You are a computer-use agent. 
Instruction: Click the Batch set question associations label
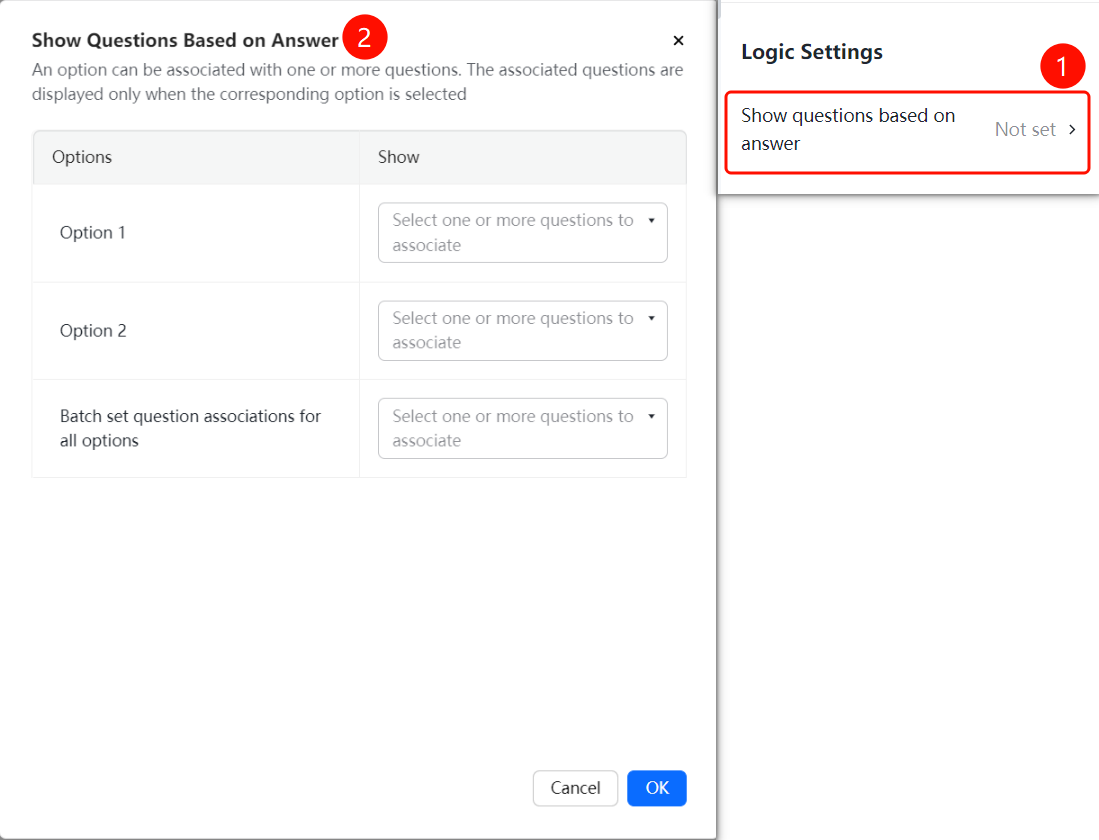pos(190,428)
